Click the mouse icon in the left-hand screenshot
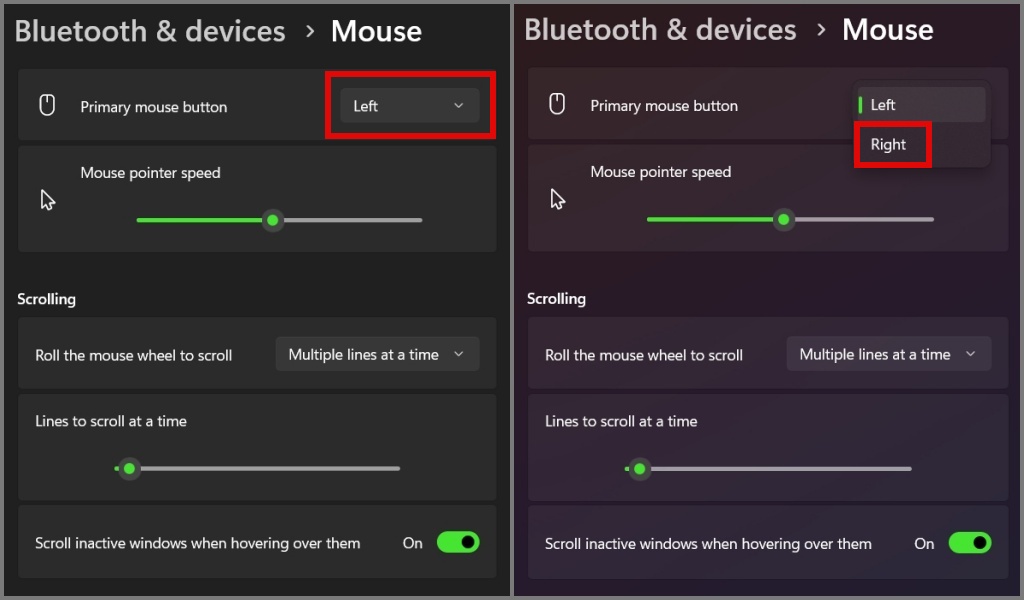The width and height of the screenshot is (1024, 600). coord(47,106)
